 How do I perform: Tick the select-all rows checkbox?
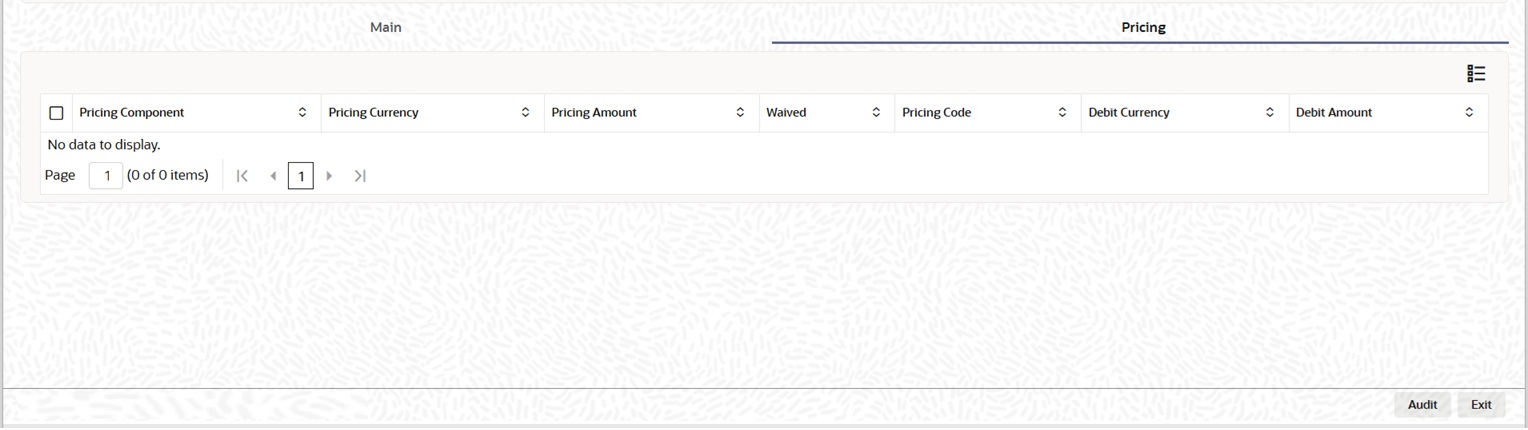[56, 113]
